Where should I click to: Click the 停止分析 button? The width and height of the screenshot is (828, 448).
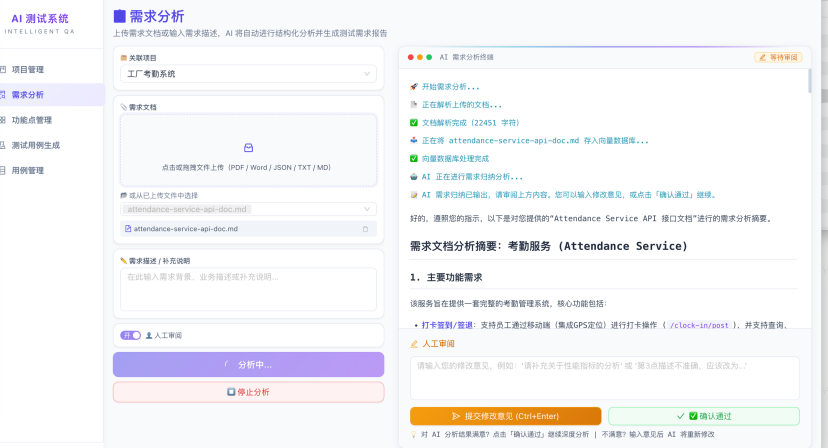tap(248, 392)
